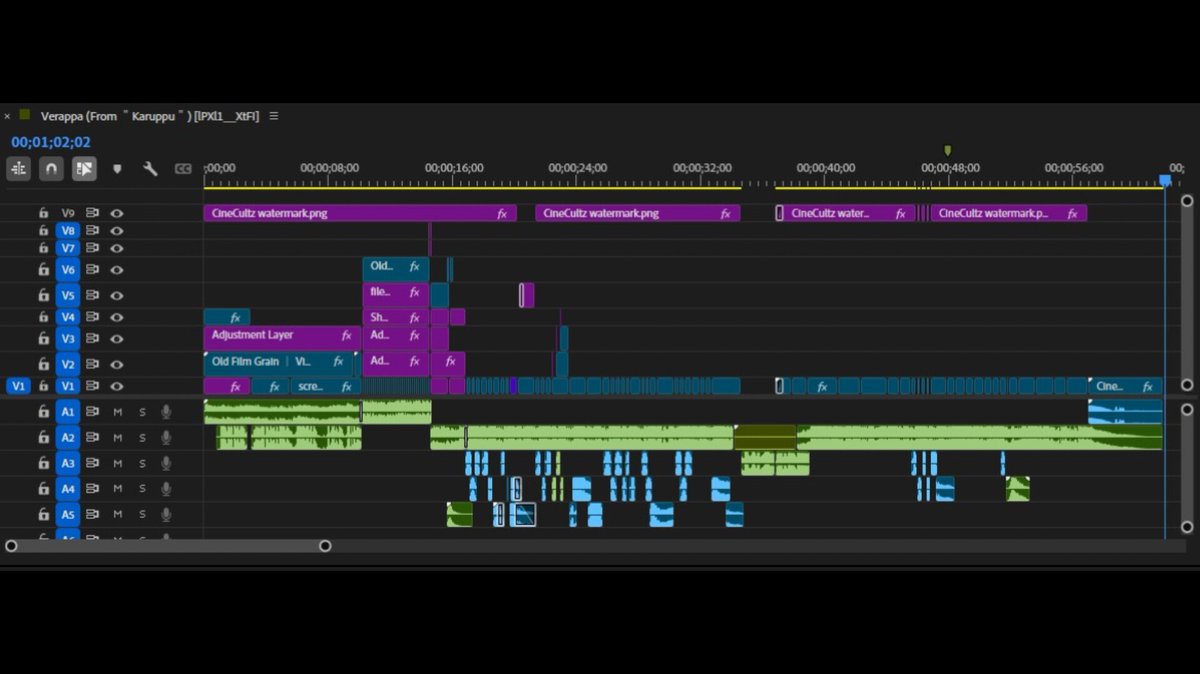This screenshot has width=1200, height=674.
Task: Click fx badge on Old Film Grain clip
Action: (338, 362)
